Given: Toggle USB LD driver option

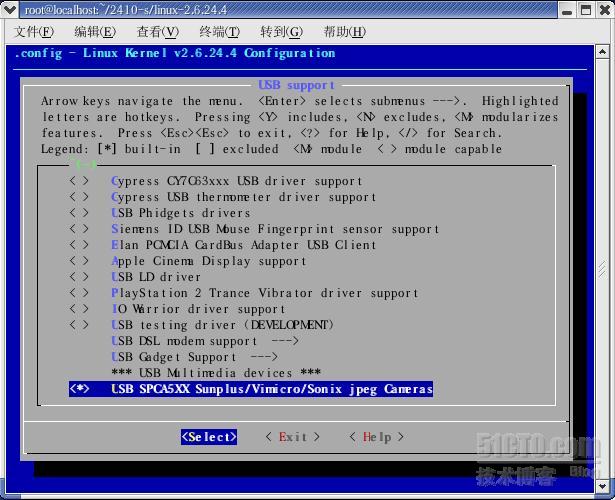Looking at the screenshot, I should pyautogui.click(x=79, y=277).
